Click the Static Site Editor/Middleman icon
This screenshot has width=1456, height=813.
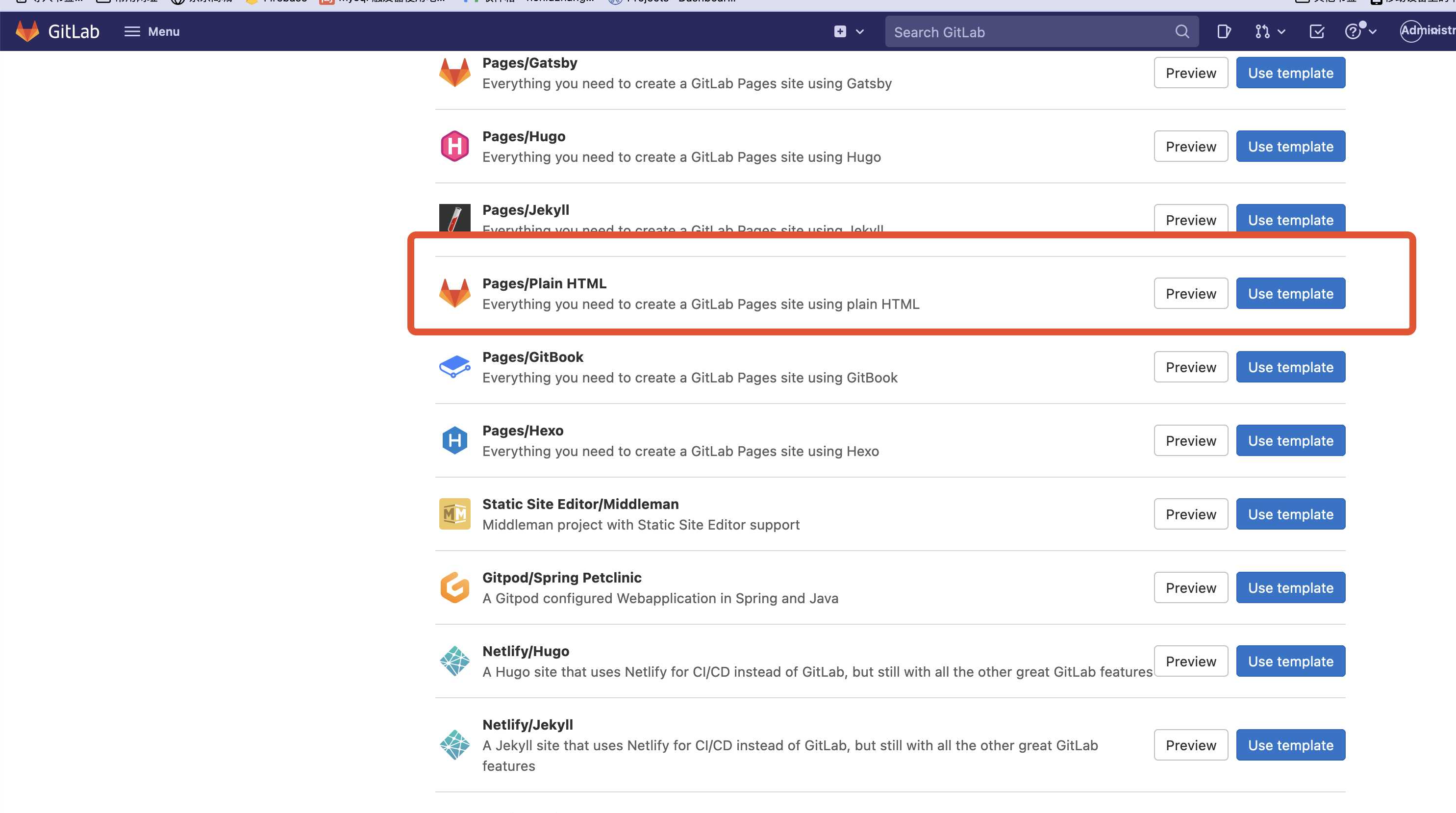point(454,513)
